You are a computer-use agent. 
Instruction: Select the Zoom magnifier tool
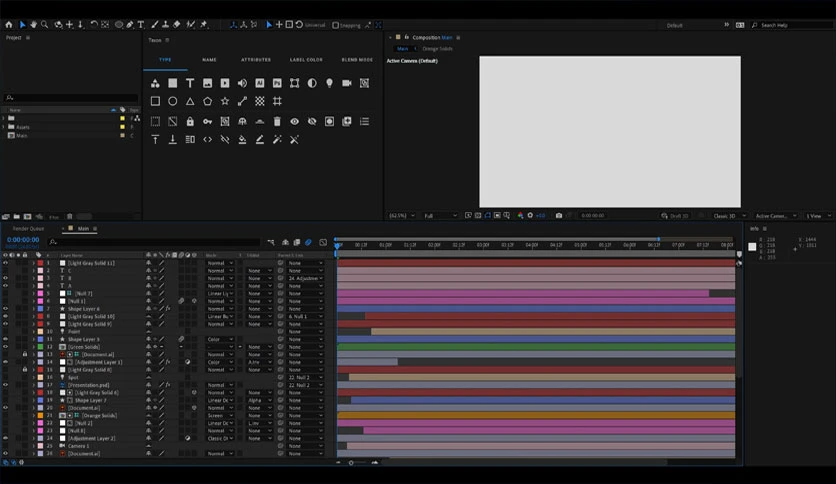click(x=45, y=25)
